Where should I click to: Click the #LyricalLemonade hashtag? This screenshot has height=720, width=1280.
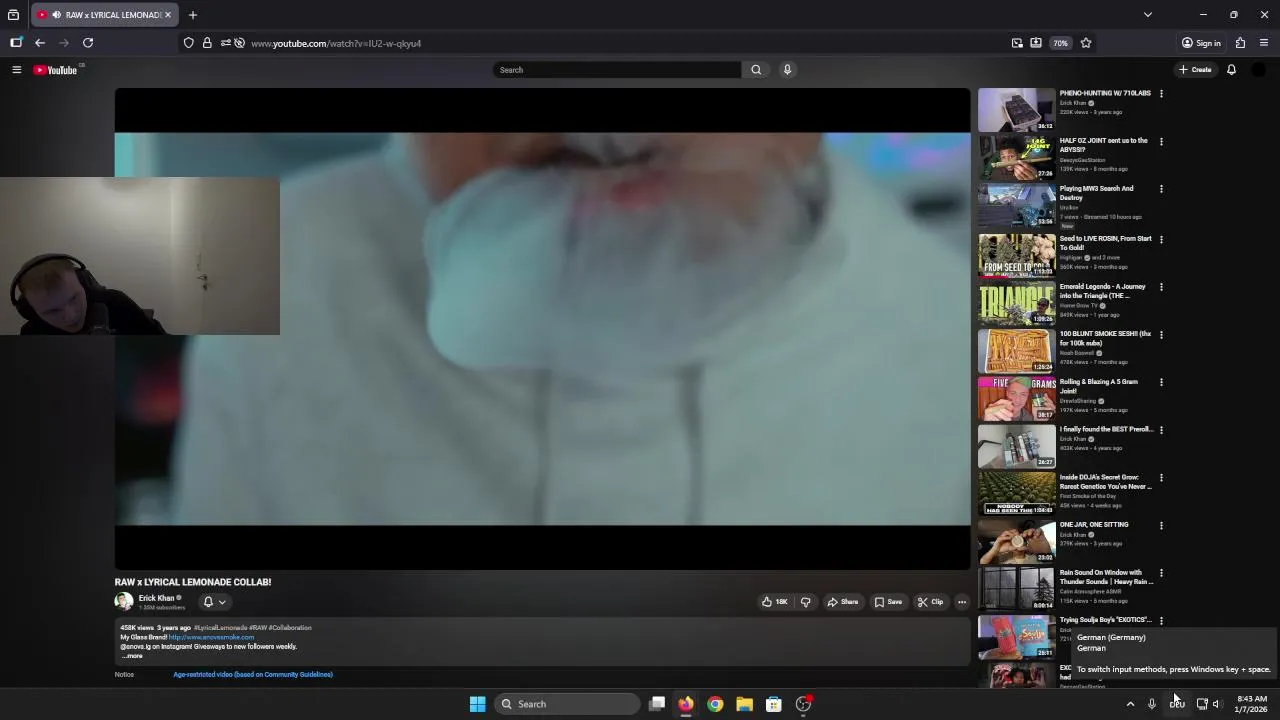coord(220,628)
